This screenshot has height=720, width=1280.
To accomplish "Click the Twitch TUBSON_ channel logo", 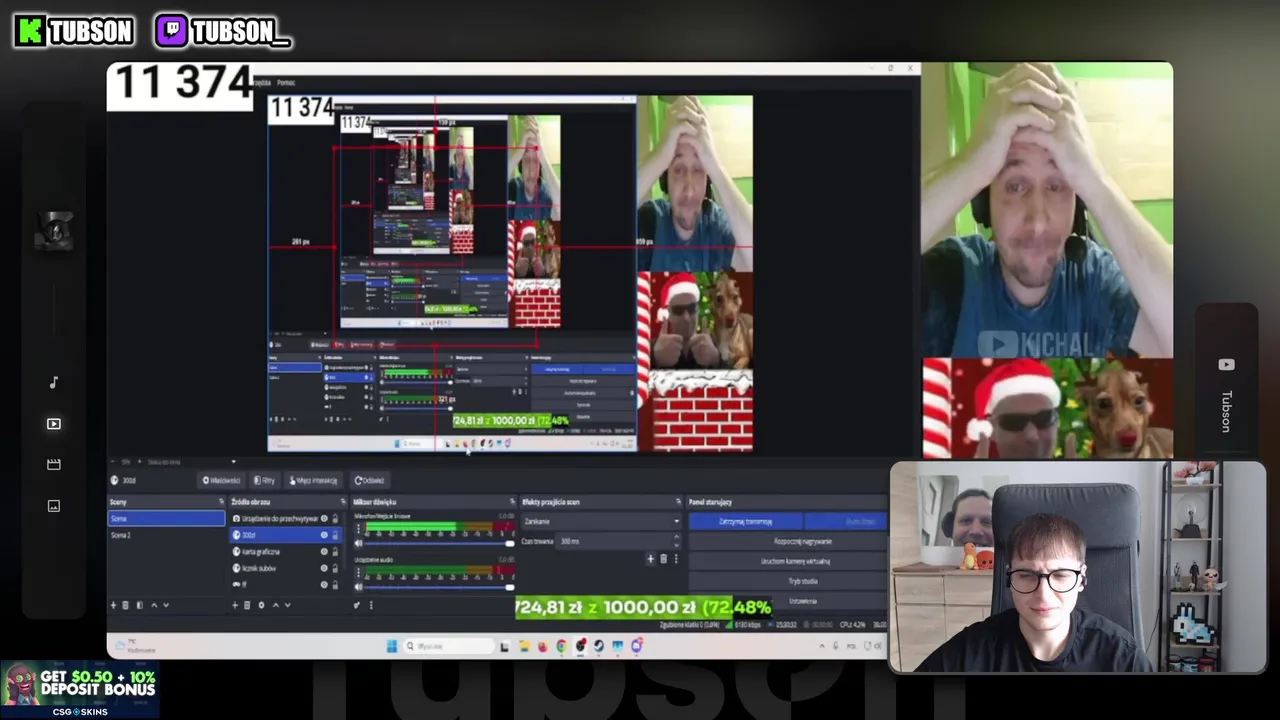I will pos(223,31).
